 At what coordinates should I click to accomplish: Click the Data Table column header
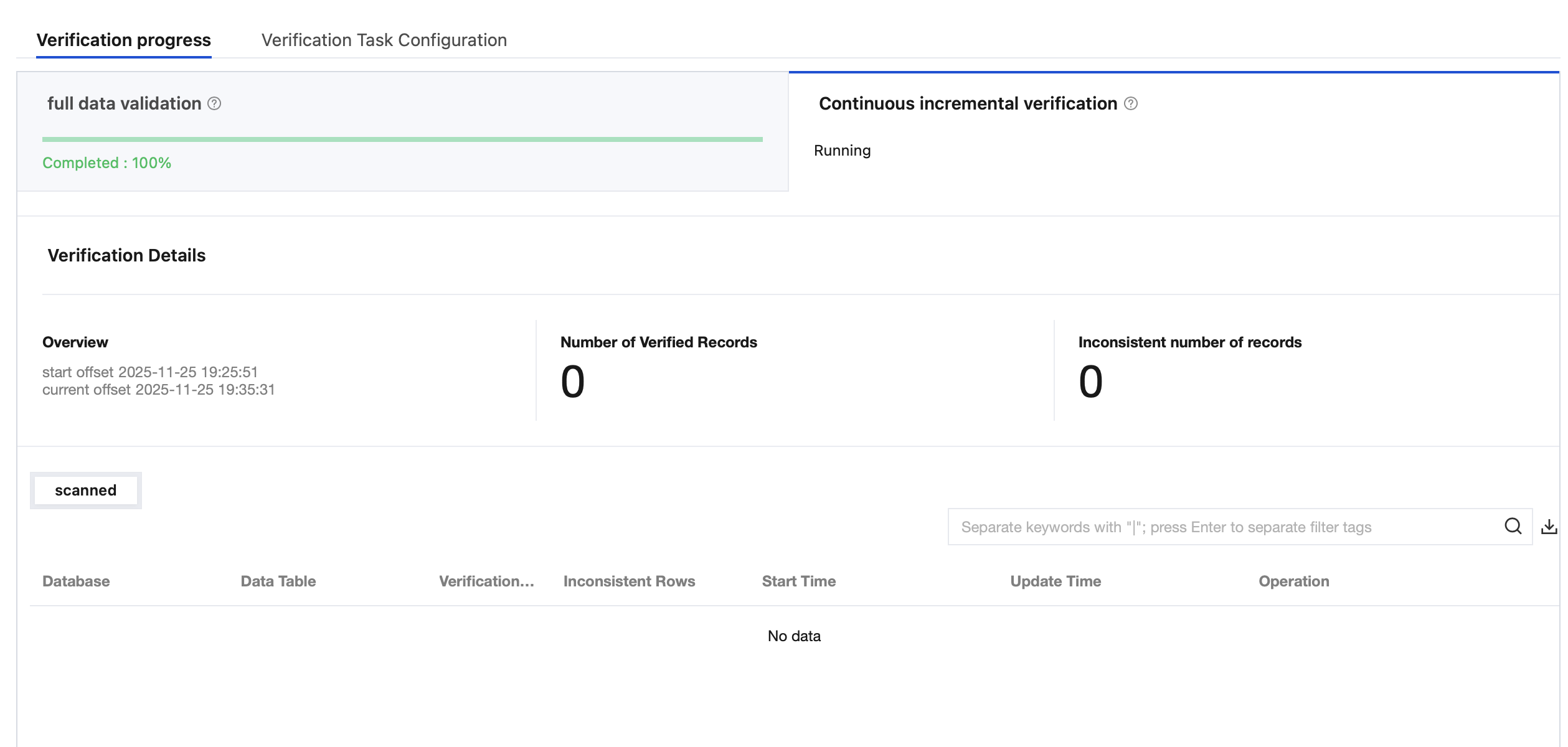278,581
